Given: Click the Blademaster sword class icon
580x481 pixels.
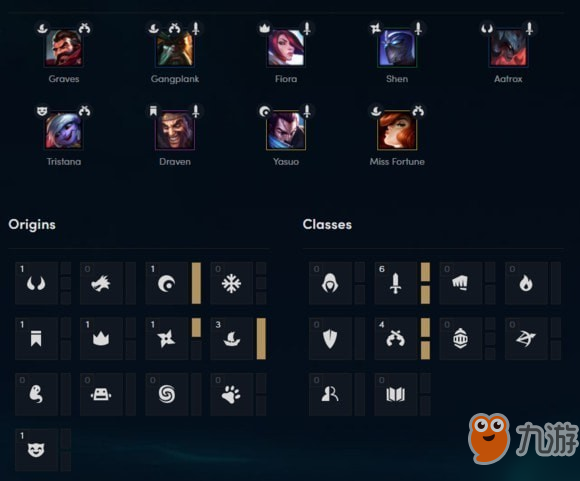Looking at the screenshot, I should [x=395, y=283].
